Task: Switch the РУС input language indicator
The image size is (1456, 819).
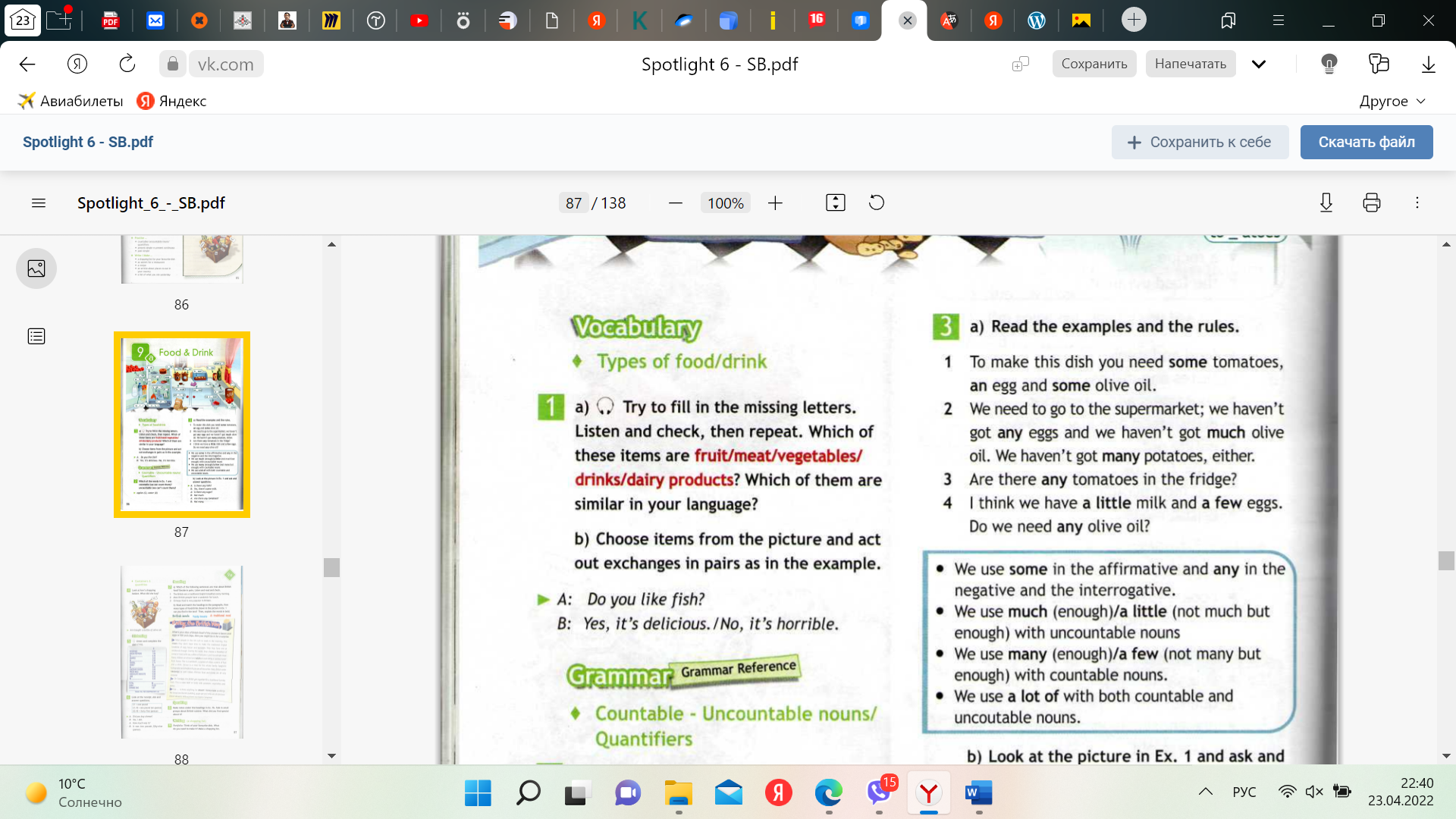Action: 1244,792
